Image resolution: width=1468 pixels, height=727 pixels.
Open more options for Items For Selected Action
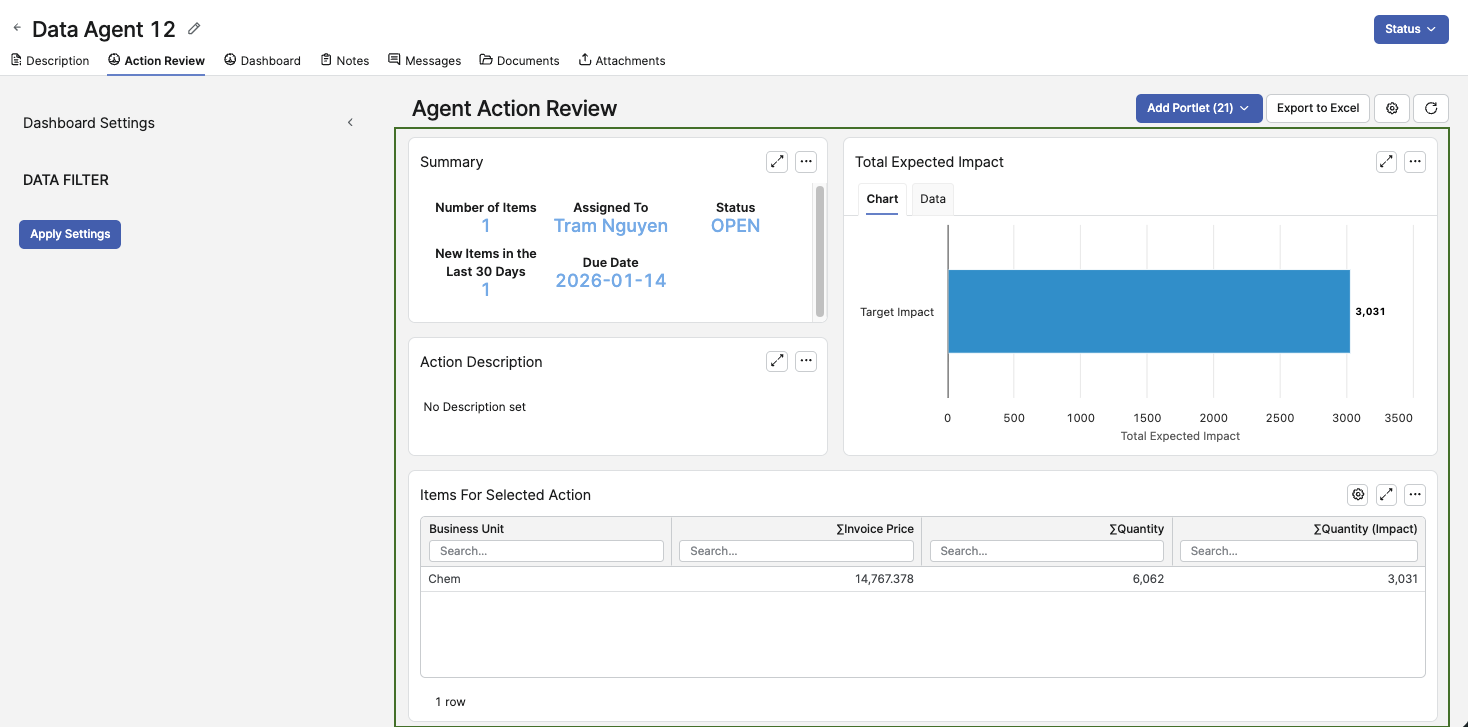[1414, 494]
